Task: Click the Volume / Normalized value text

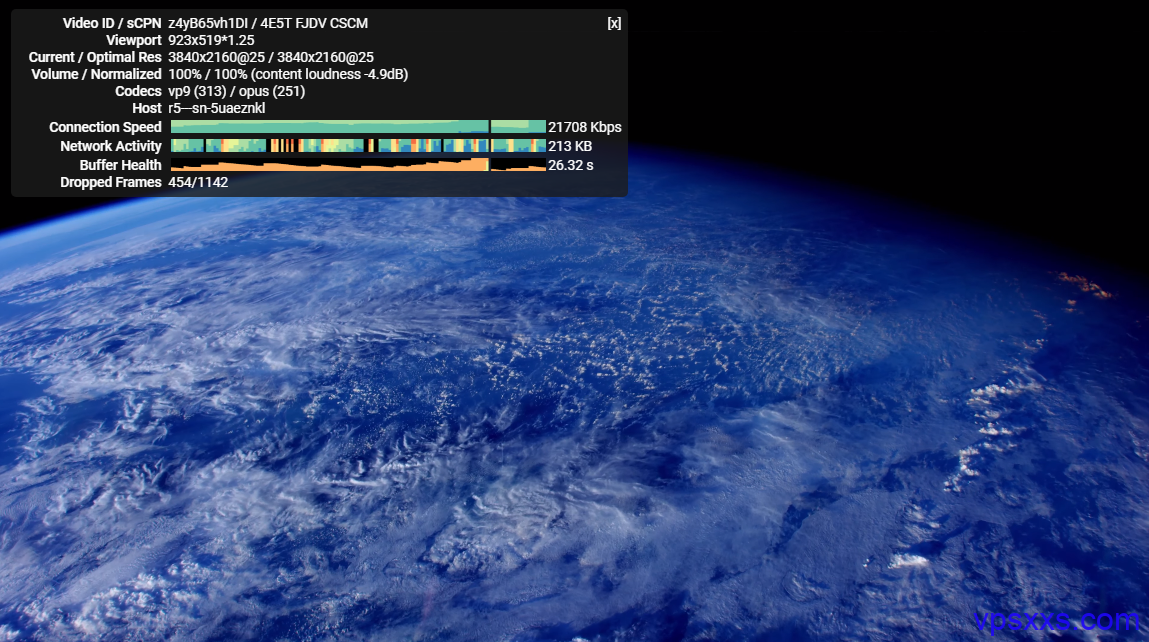Action: coord(288,74)
